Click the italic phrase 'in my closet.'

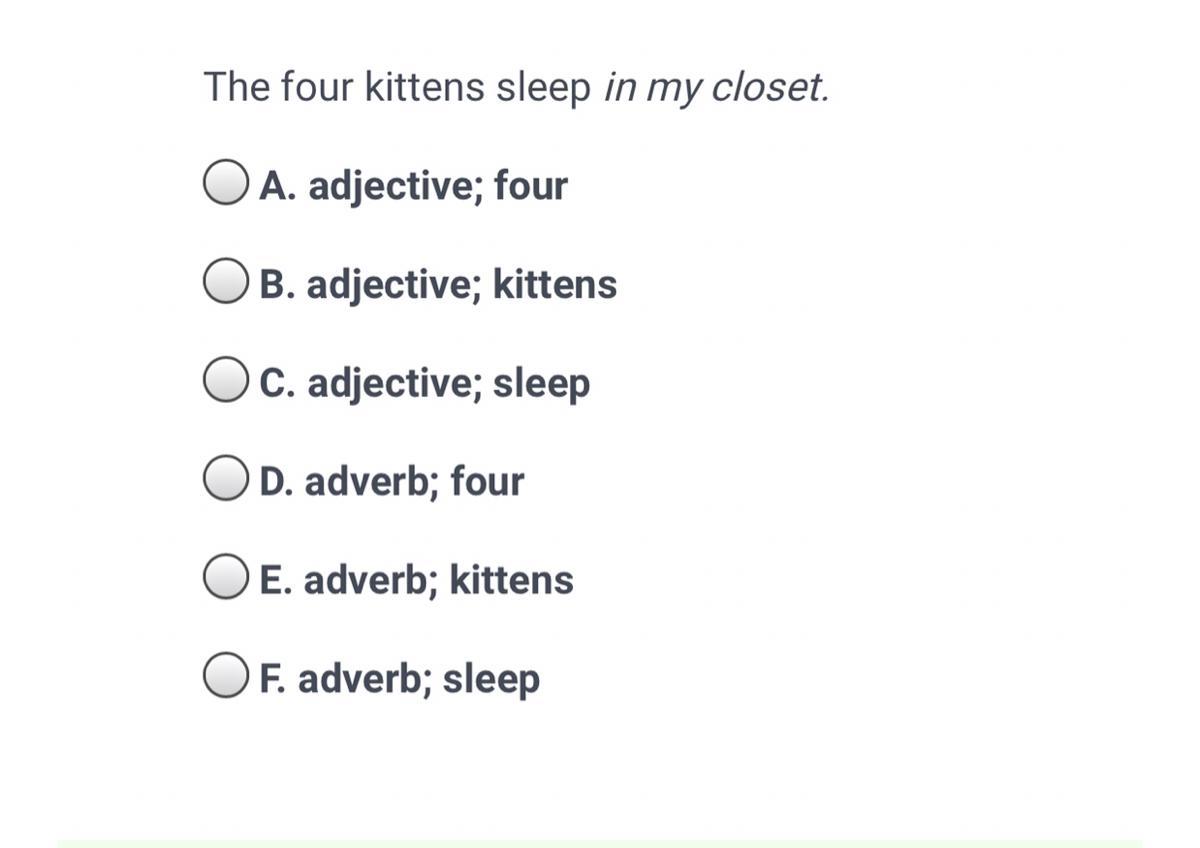pos(717,88)
